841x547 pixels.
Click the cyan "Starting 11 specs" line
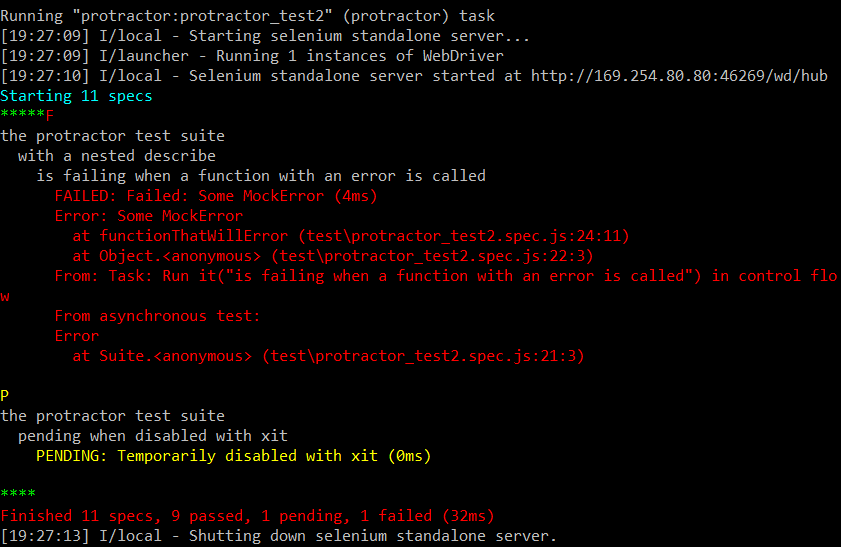click(77, 96)
